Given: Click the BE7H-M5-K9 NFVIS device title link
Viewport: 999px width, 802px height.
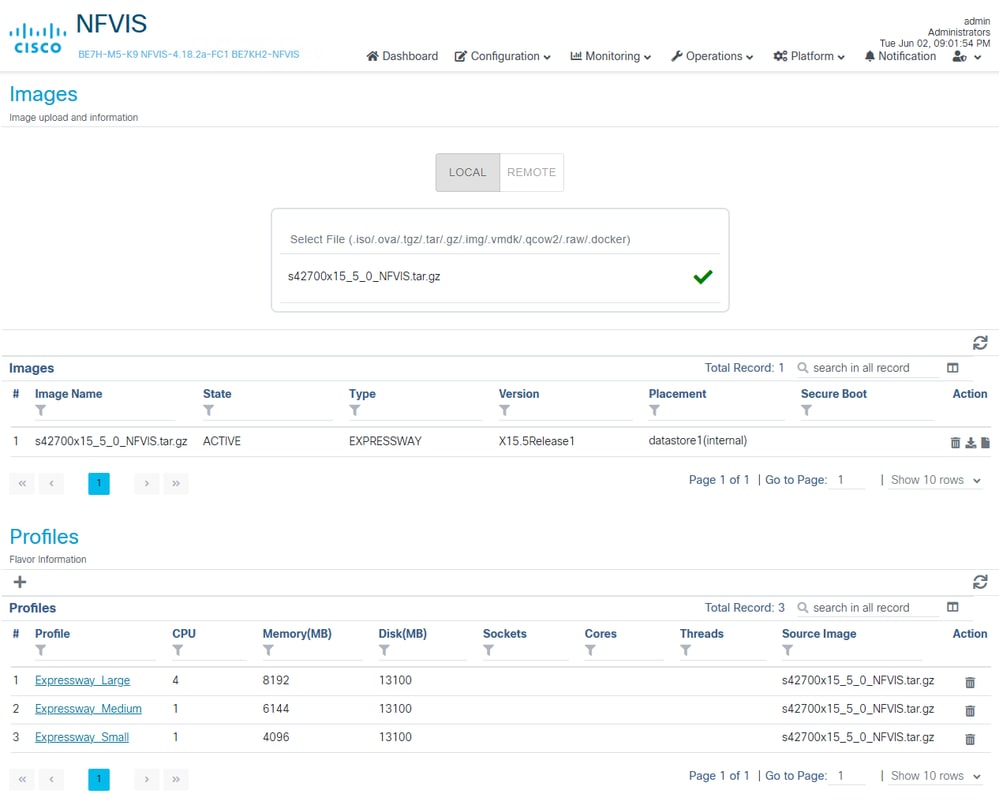Looking at the screenshot, I should [189, 55].
